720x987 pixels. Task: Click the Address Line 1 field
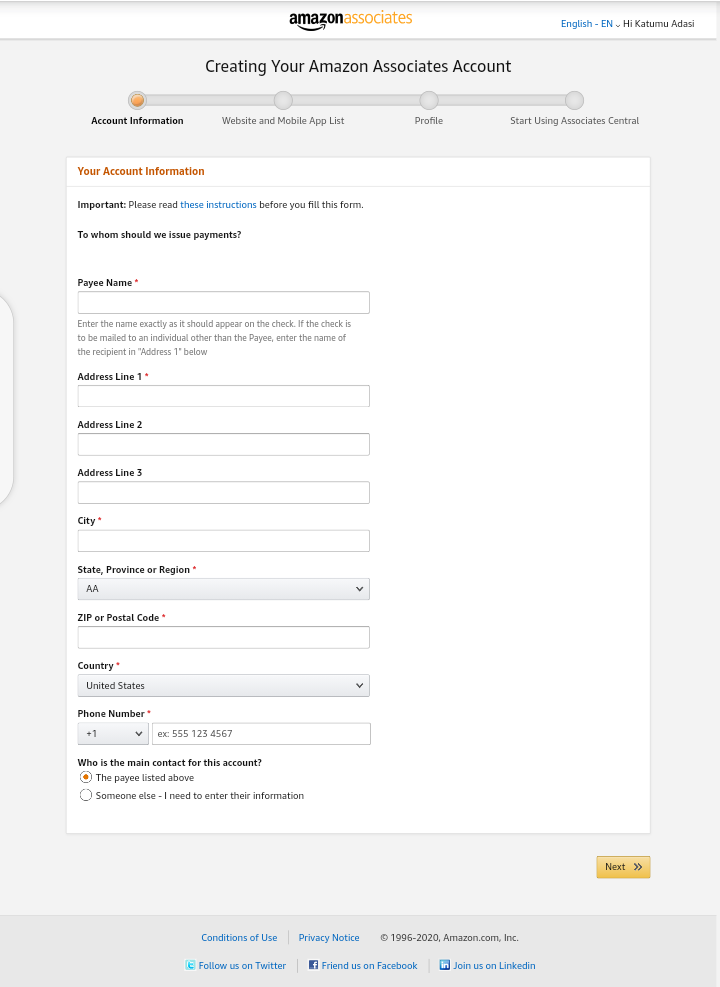coord(223,396)
